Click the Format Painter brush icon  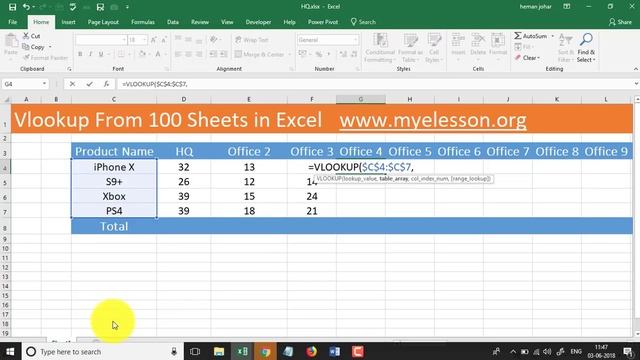tap(26, 58)
